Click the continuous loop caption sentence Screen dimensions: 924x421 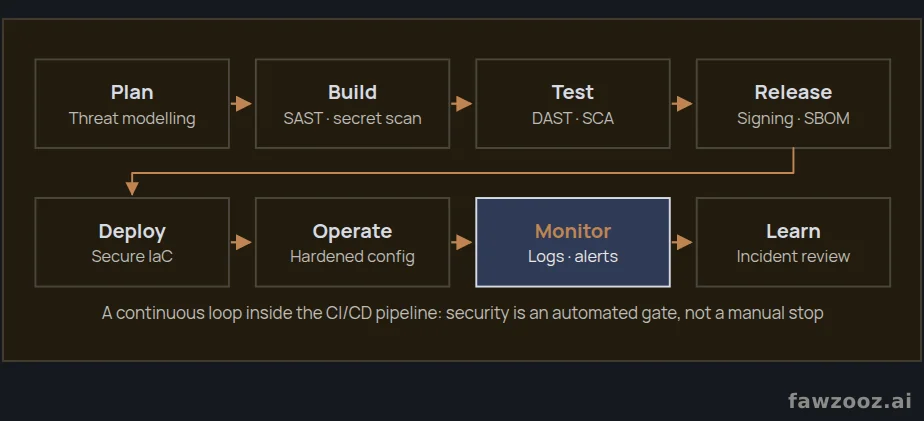pos(463,313)
